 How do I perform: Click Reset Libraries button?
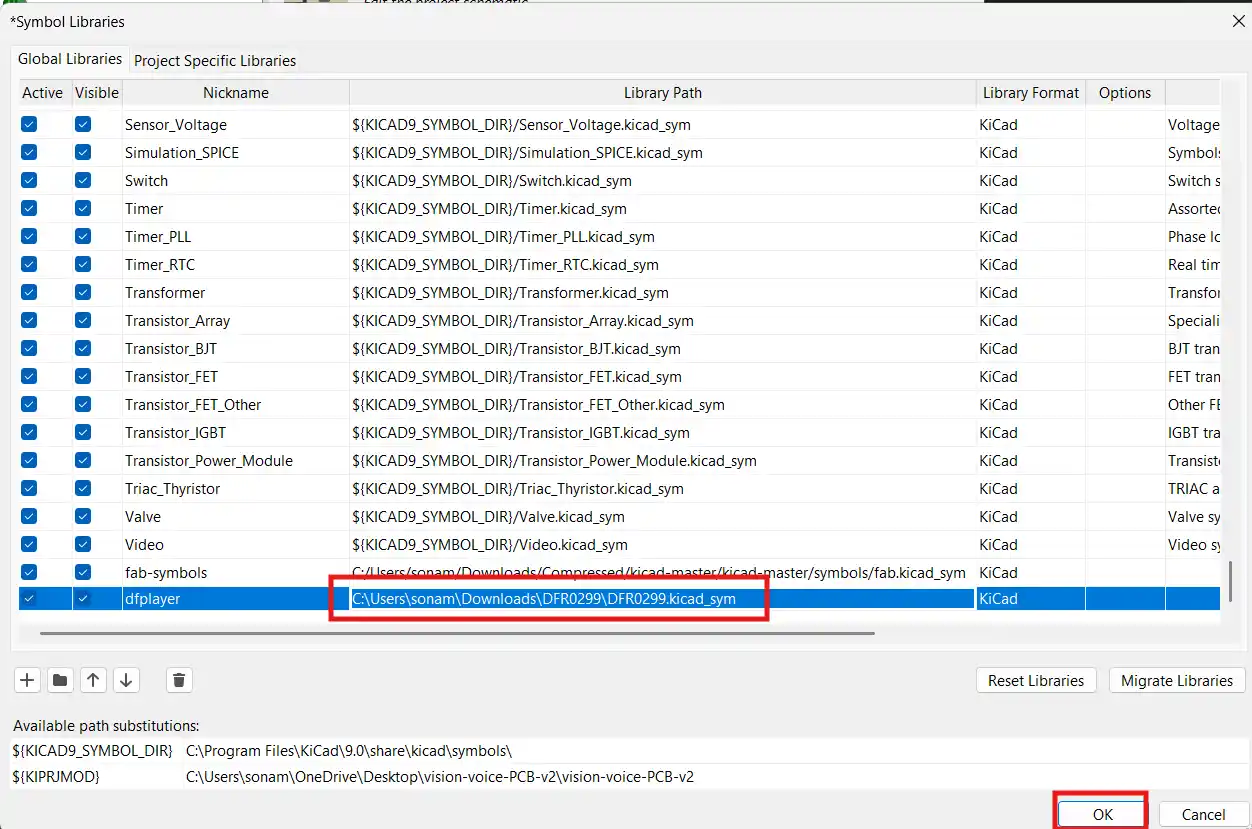coord(1036,680)
